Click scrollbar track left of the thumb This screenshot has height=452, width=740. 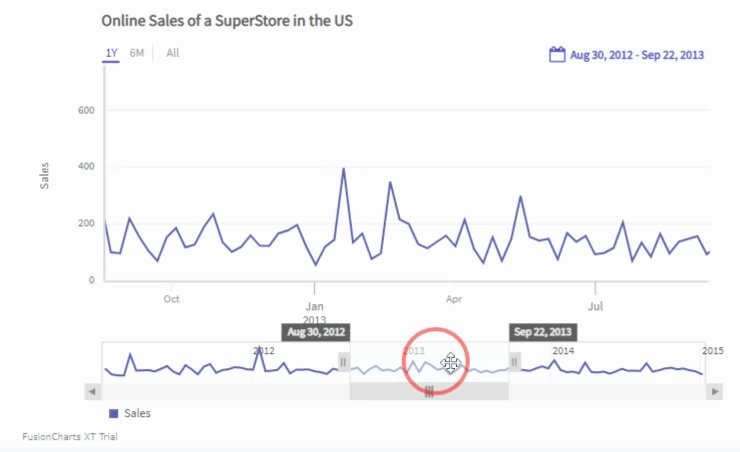(x=220, y=392)
